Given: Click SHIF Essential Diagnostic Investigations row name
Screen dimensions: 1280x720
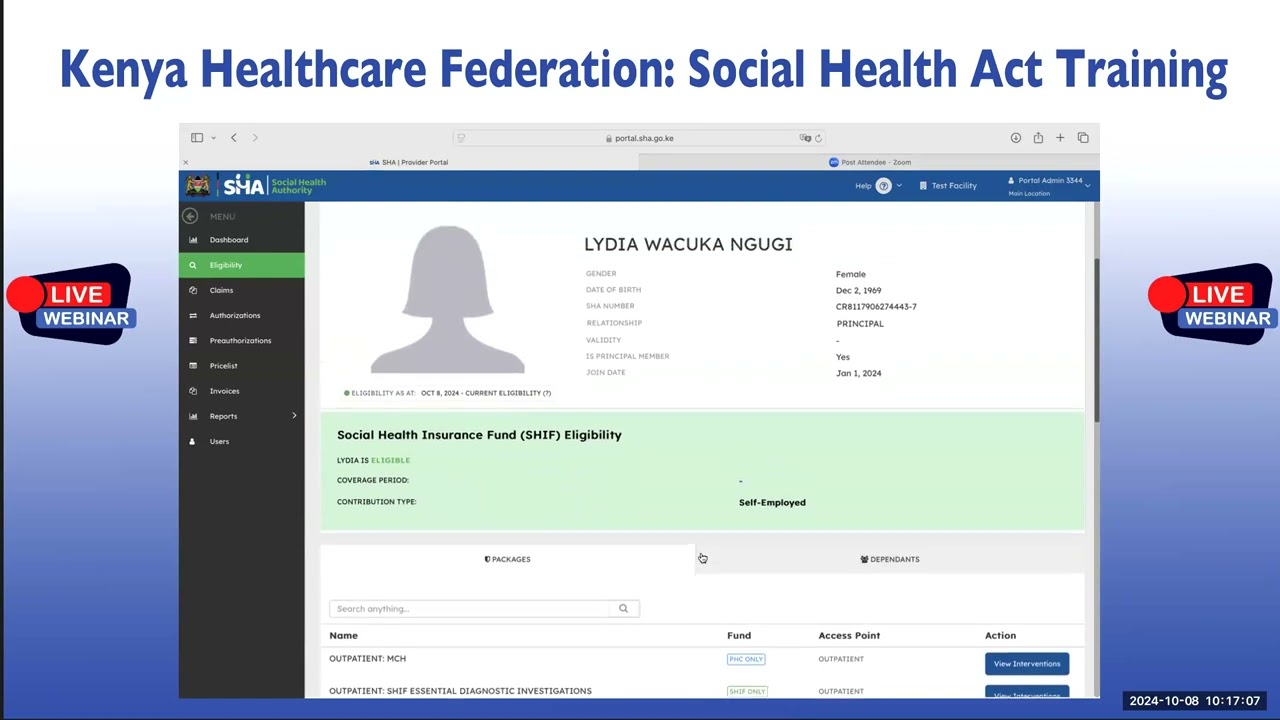Looking at the screenshot, I should 460,691.
